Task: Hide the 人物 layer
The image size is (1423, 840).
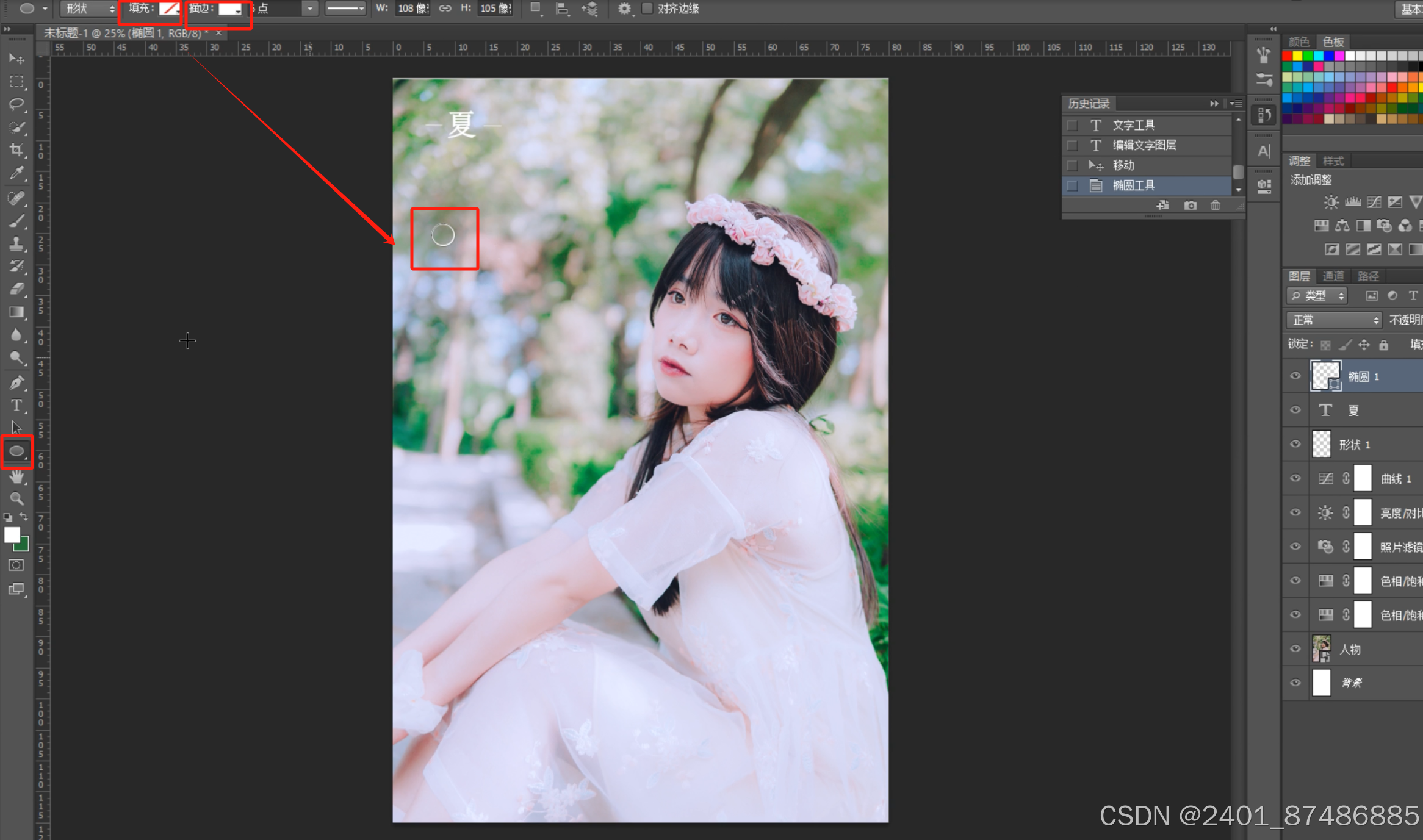Action: point(1295,649)
